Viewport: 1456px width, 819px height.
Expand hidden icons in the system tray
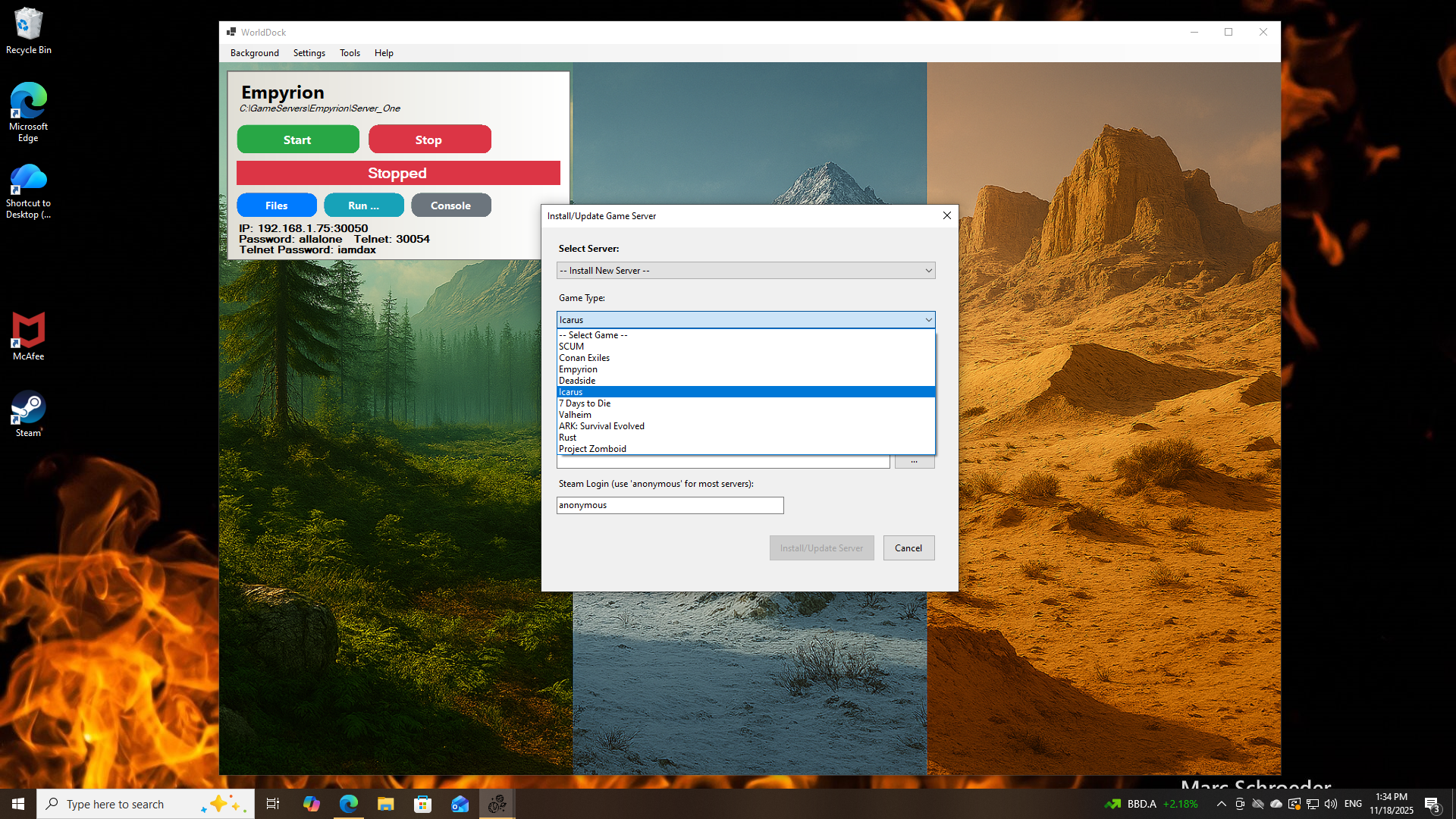coord(1220,804)
